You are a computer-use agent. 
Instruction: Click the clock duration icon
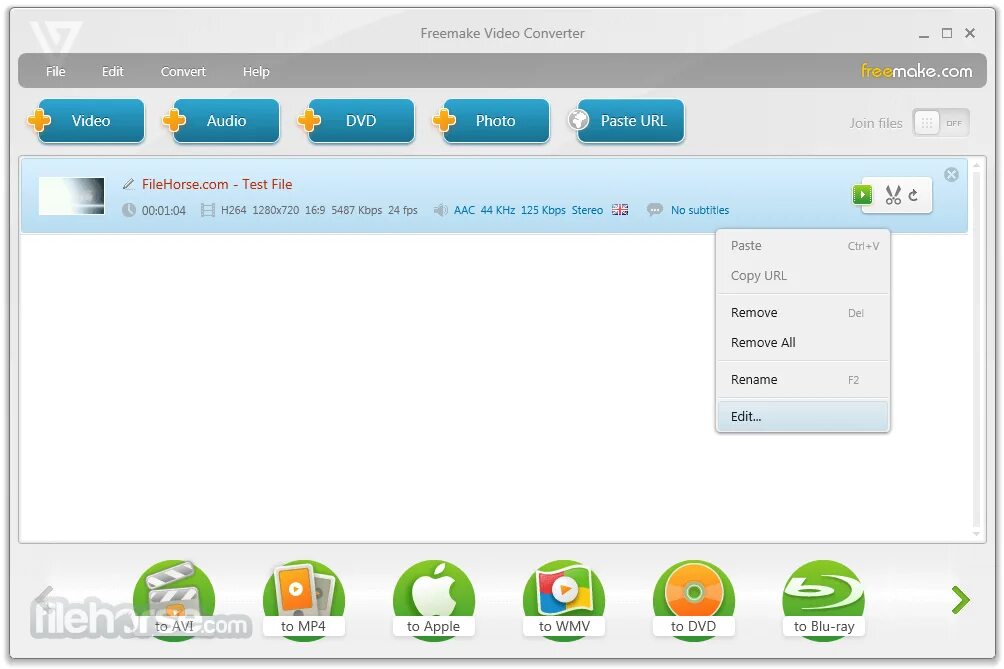(x=129, y=210)
